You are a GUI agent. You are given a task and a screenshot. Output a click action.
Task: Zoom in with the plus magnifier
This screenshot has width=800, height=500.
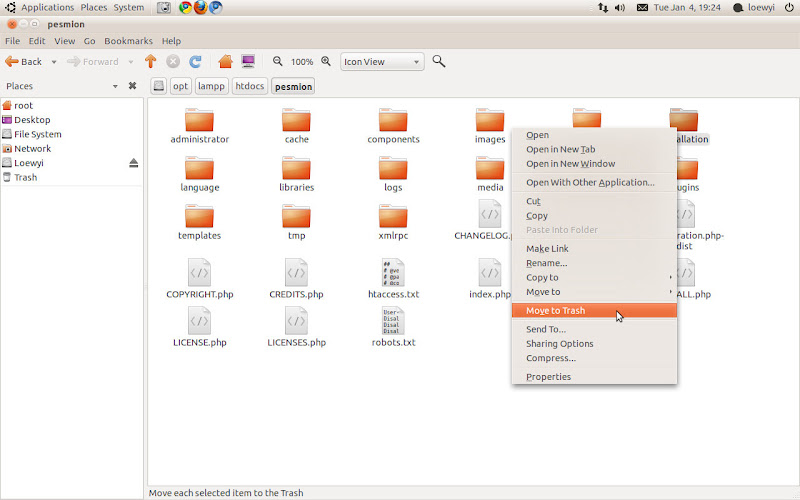coord(326,61)
